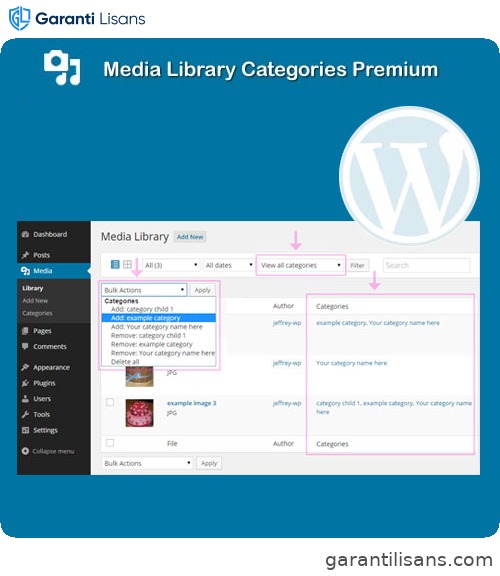Screen dimensions: 500x576
Task: Click the bottom Apply button
Action: click(209, 463)
